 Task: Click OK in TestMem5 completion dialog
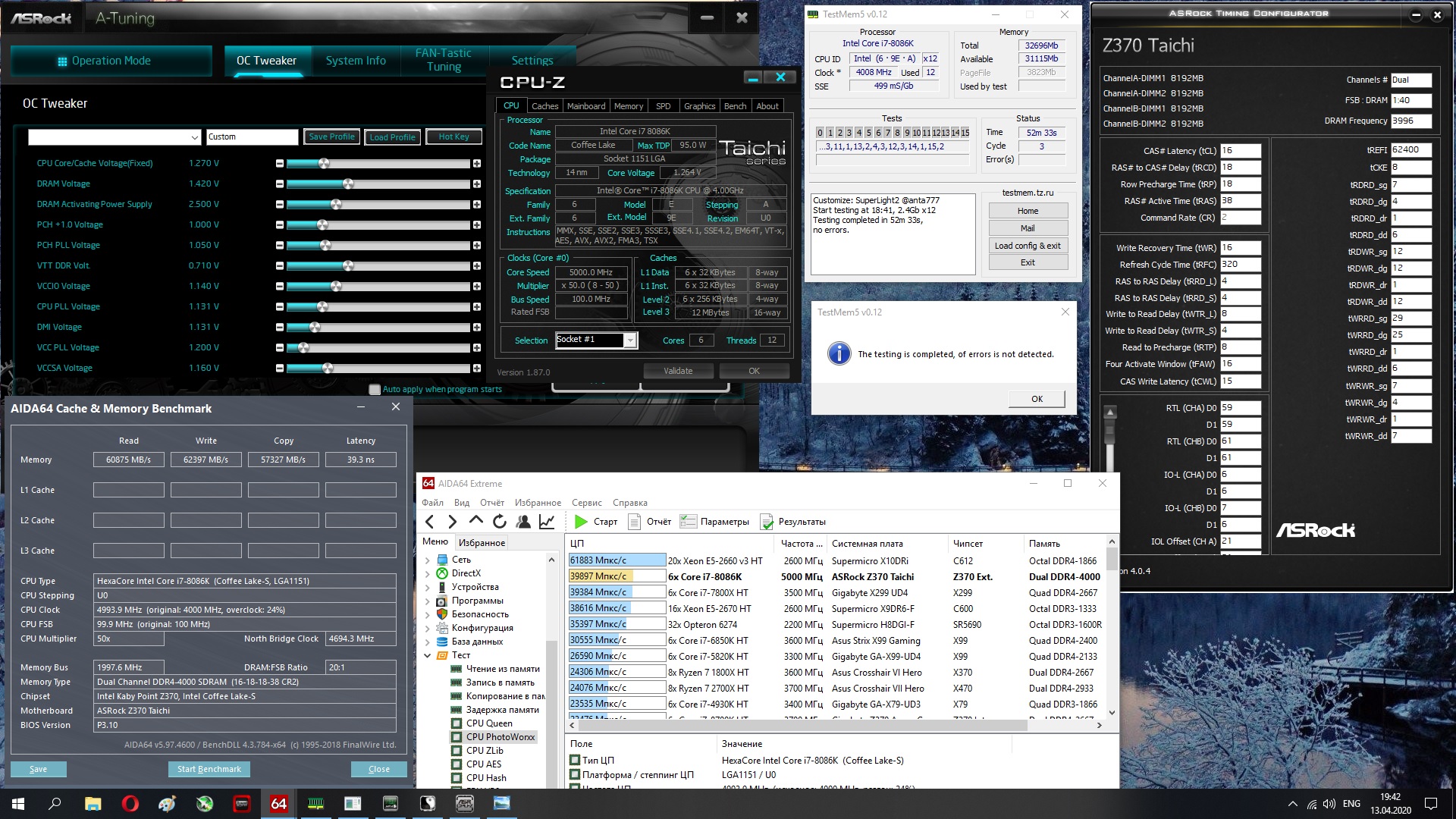pos(1036,399)
